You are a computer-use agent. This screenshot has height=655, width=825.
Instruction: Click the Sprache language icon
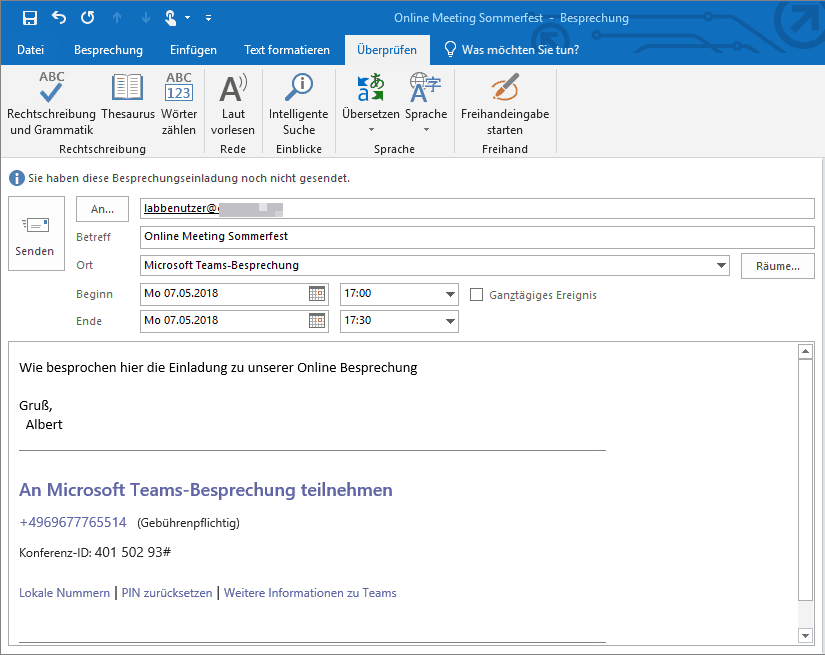(426, 88)
